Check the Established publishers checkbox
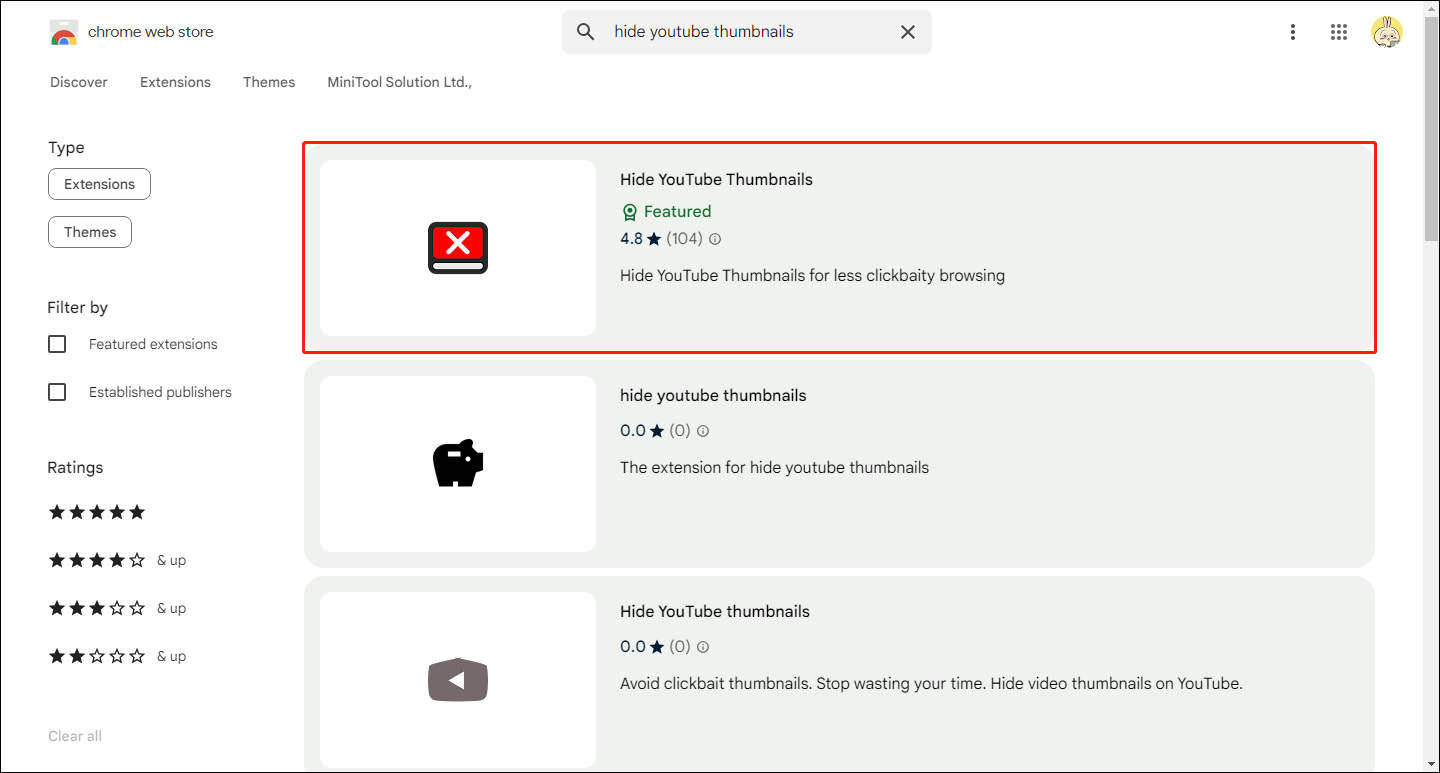The image size is (1440, 773). (x=57, y=392)
